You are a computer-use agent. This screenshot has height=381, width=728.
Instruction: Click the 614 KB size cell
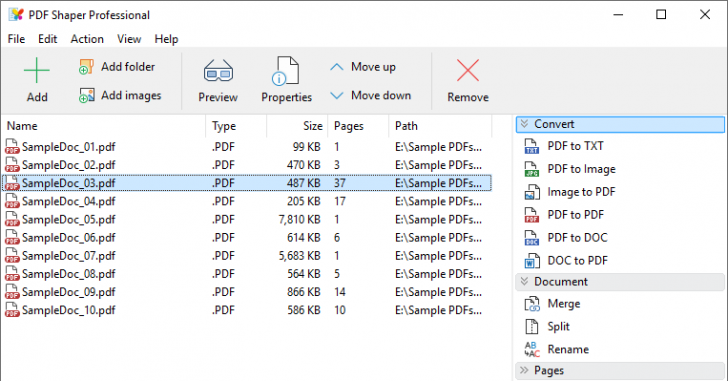coord(304,238)
